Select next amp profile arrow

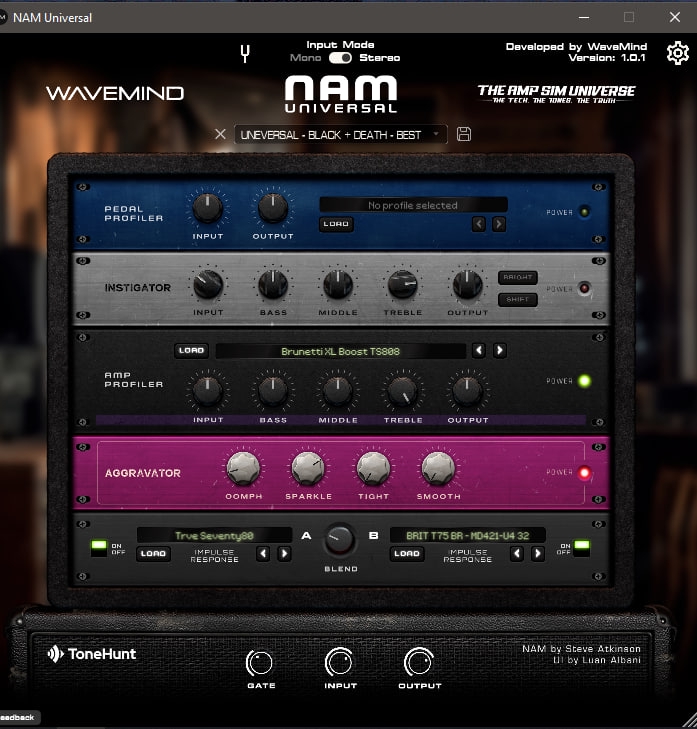(499, 350)
